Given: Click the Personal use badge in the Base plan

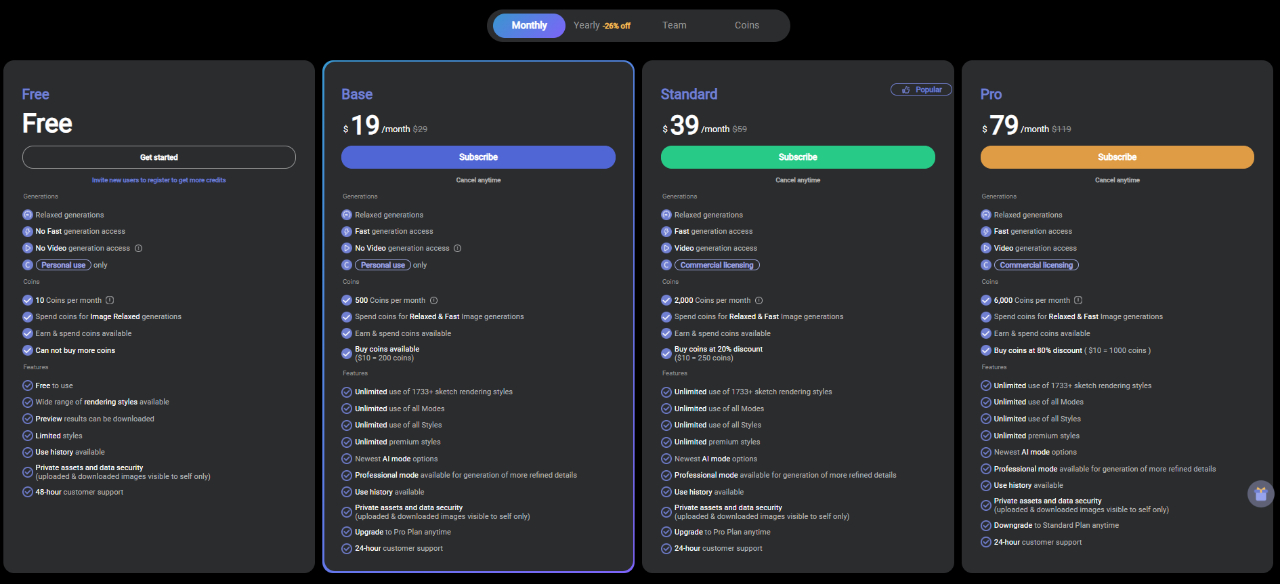Looking at the screenshot, I should click(383, 265).
